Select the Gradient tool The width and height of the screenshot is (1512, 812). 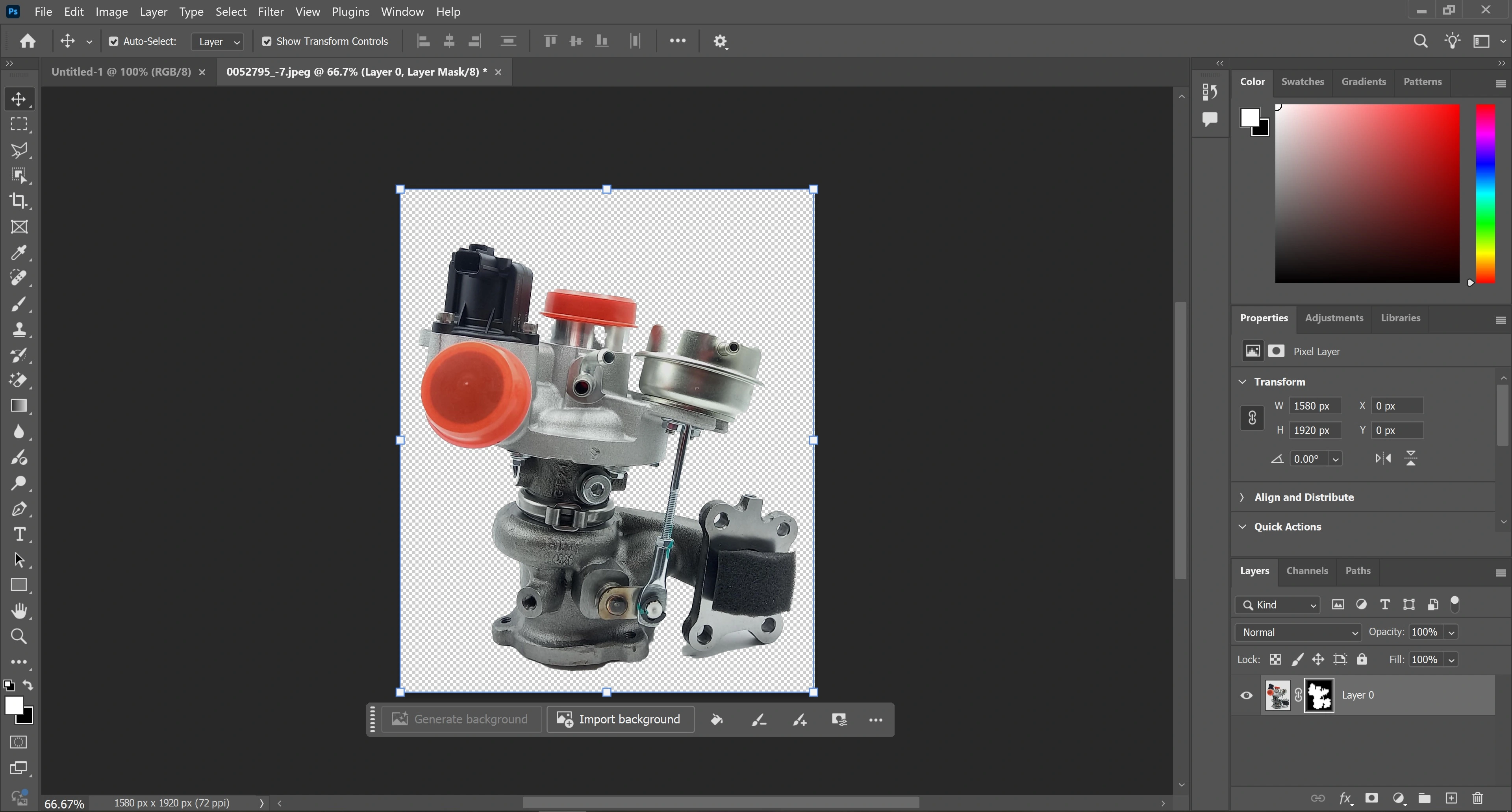(x=19, y=406)
